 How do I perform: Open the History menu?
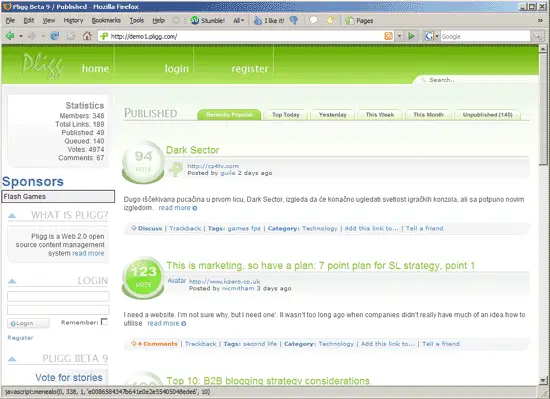point(73,21)
